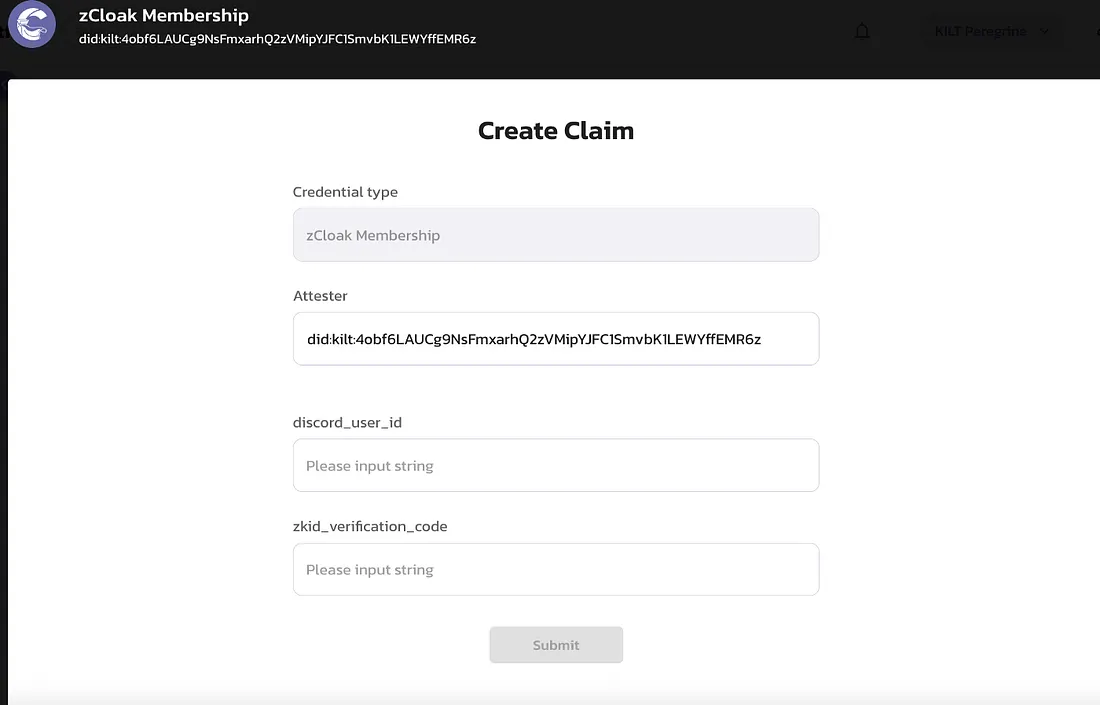Focus the discord_user_id input box
Screen dimensions: 1100x705
tap(556, 465)
